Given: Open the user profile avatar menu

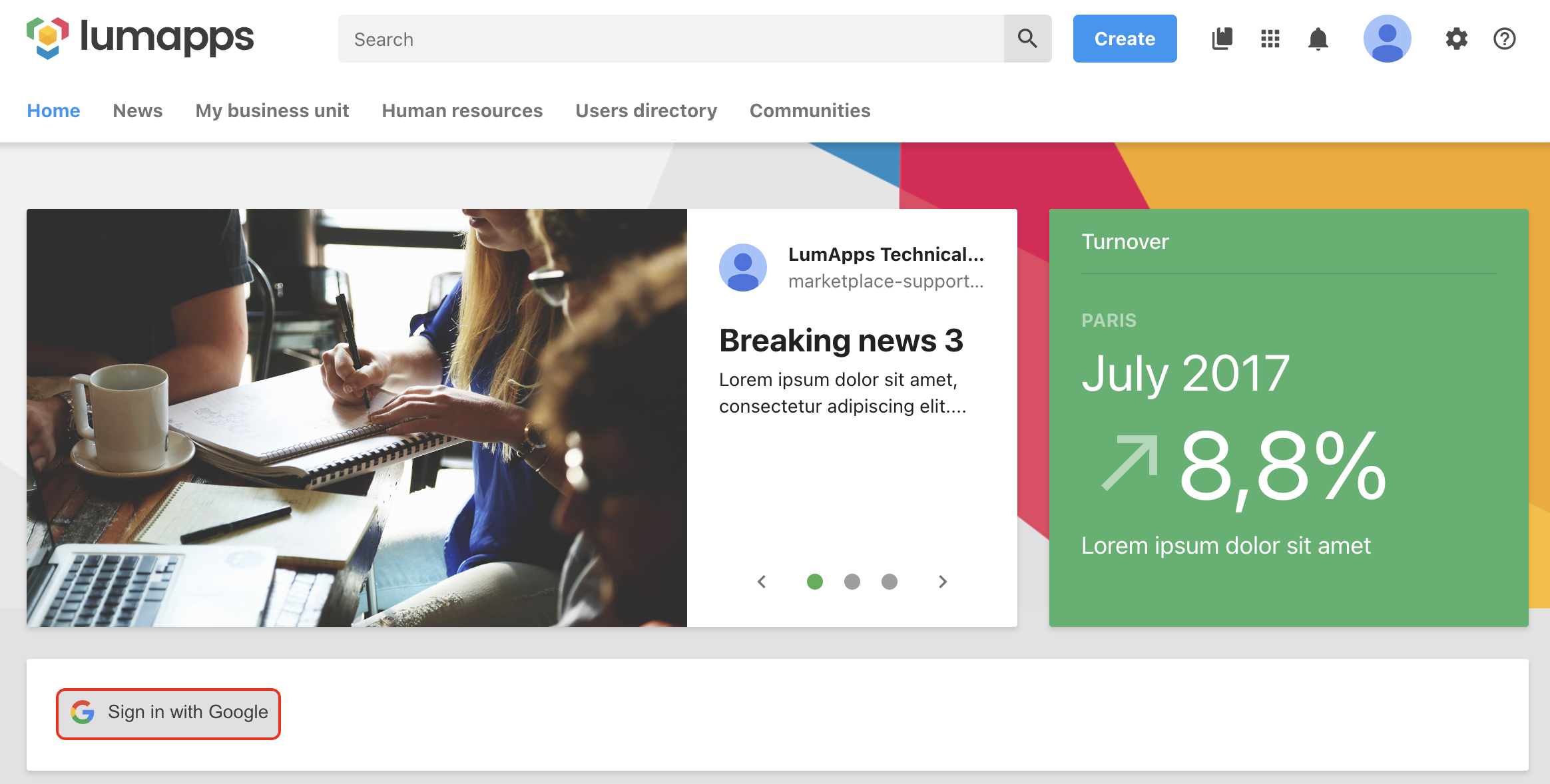Looking at the screenshot, I should [x=1387, y=39].
